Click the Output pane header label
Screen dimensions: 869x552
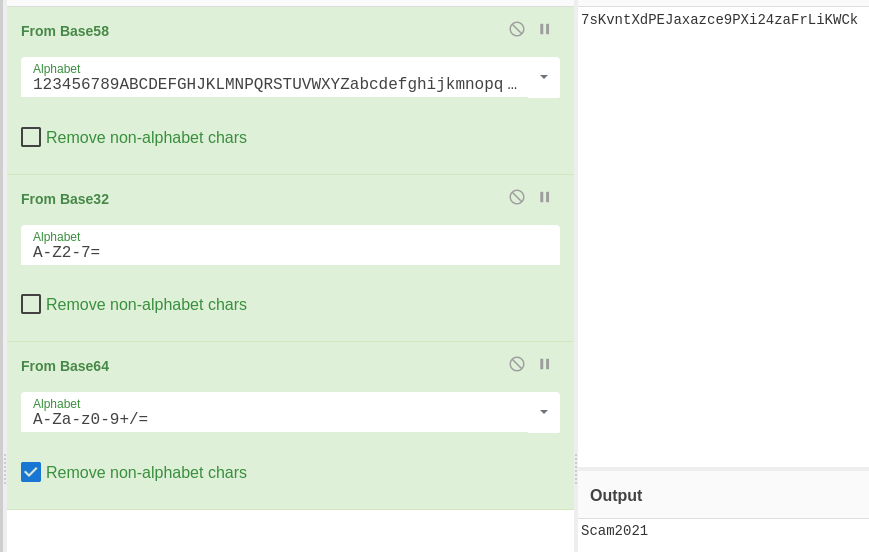point(616,496)
